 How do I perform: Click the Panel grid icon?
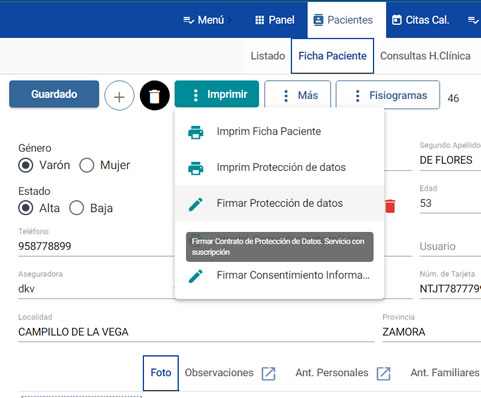(x=259, y=20)
